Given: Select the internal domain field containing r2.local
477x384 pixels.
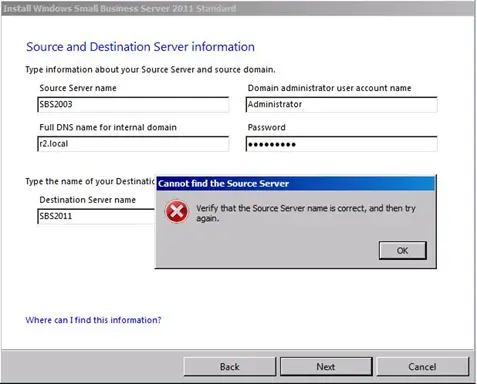Looking at the screenshot, I should (x=133, y=144).
